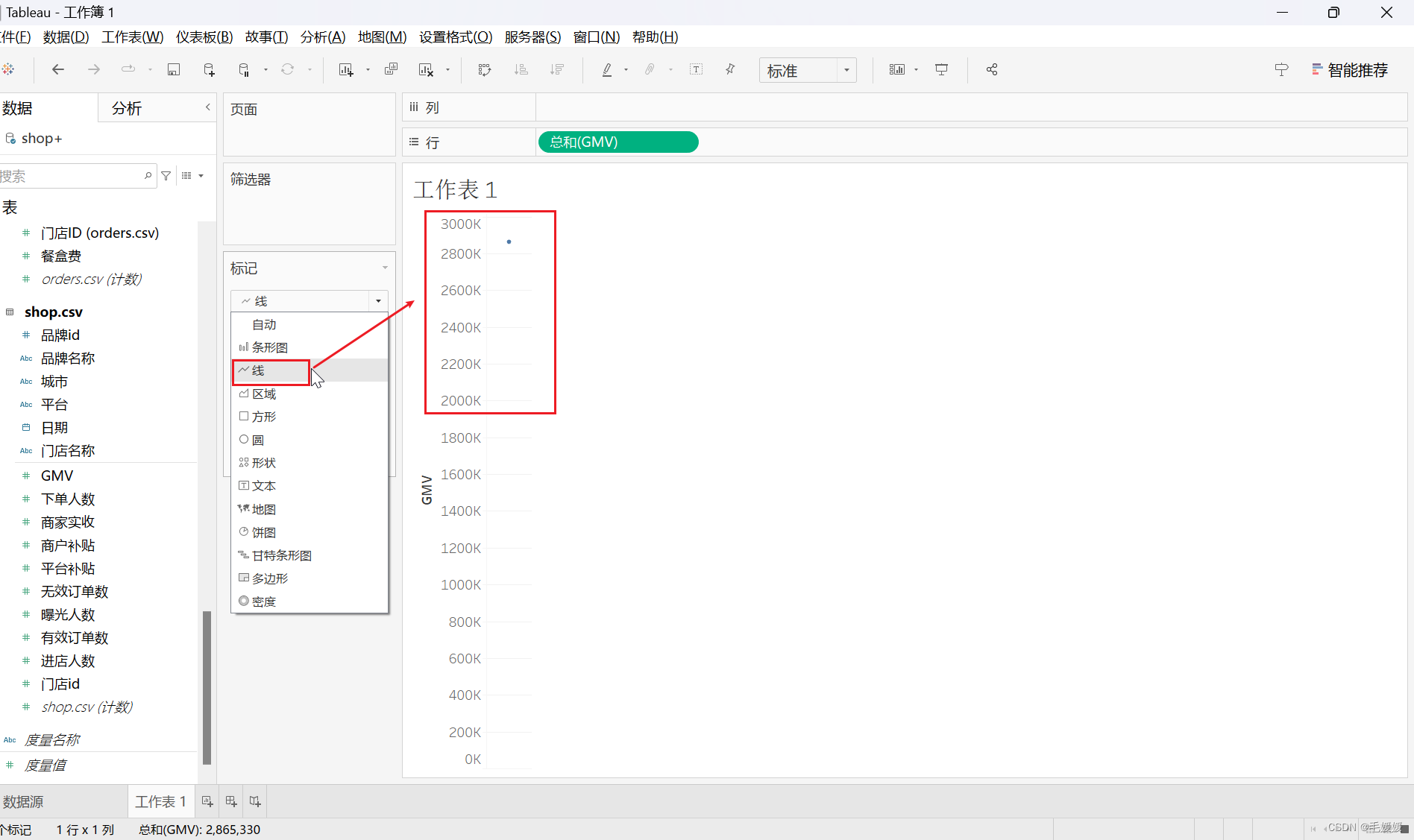This screenshot has width=1414, height=840.
Task: Click the new worksheet tab icon at bottom
Action: tap(207, 801)
